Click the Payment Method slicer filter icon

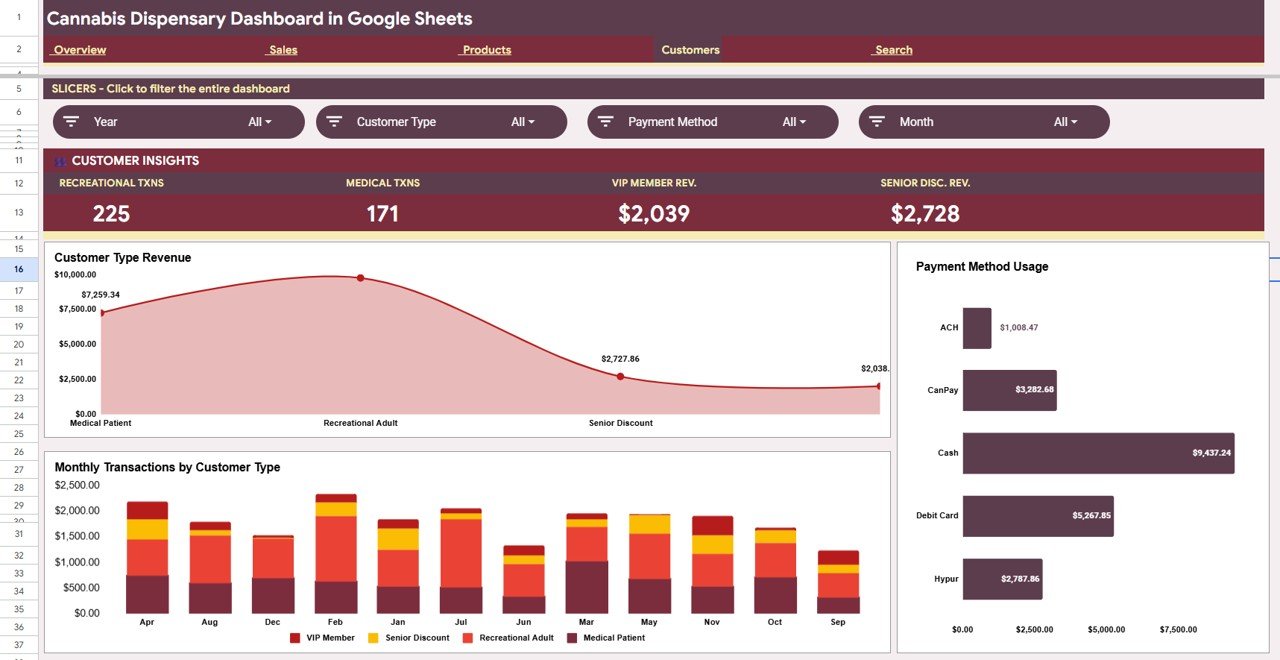pyautogui.click(x=605, y=122)
